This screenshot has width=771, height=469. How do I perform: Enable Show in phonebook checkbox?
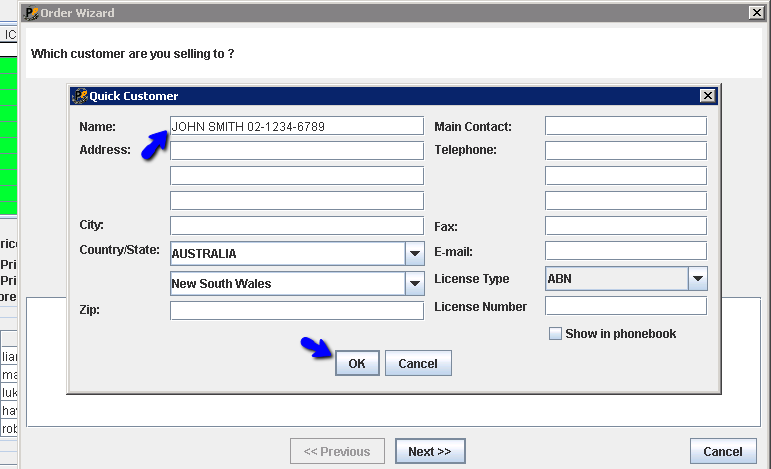(556, 334)
